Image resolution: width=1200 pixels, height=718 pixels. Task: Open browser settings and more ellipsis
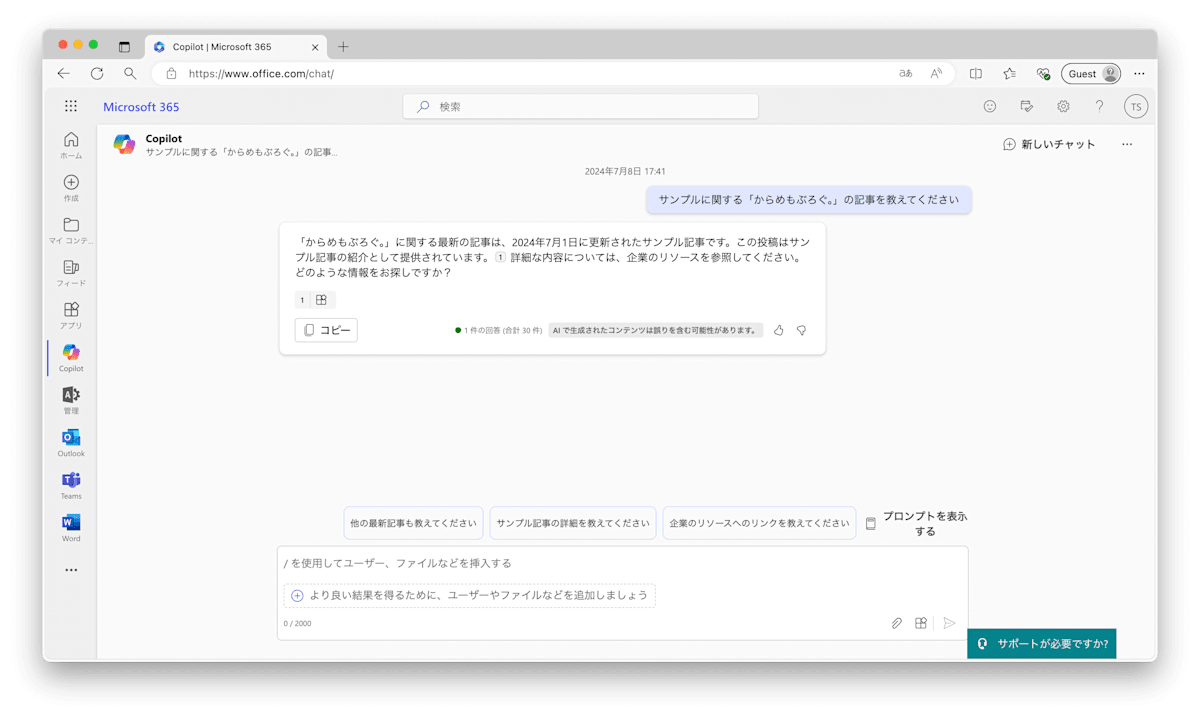(1139, 74)
